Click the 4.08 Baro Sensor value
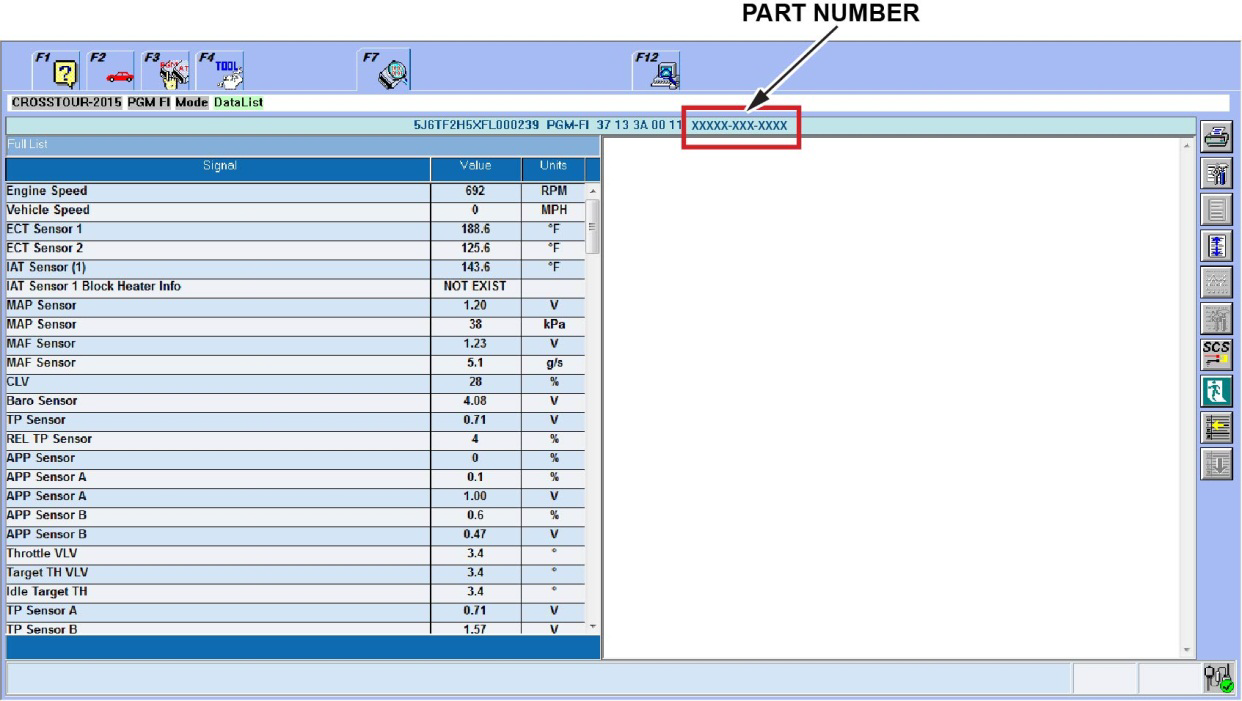 (x=476, y=400)
